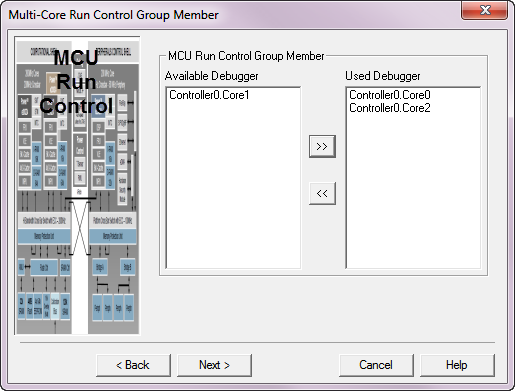The height and width of the screenshot is (391, 515).
Task: Go to previous page with Back button
Action: (x=133, y=365)
